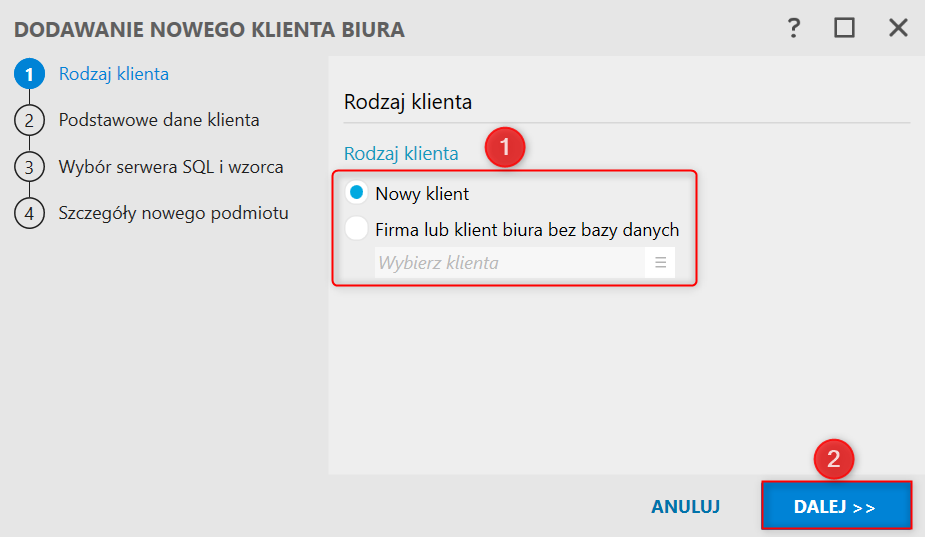Select the Nowy klient radio button
The width and height of the screenshot is (925, 537).
(x=356, y=193)
